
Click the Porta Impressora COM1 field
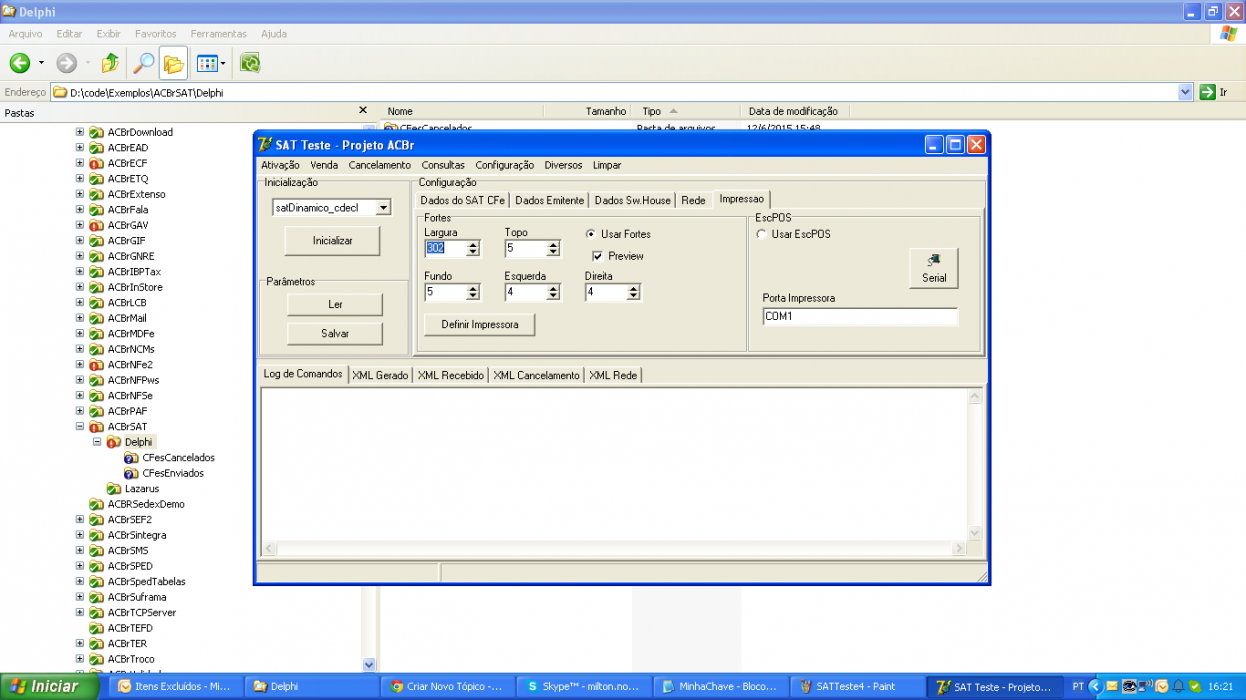pos(859,317)
